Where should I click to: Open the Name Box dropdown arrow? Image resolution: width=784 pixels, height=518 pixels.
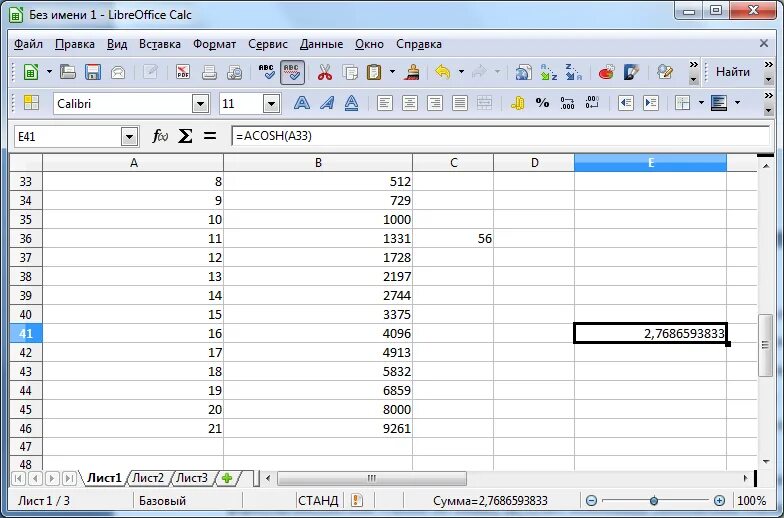click(x=130, y=136)
